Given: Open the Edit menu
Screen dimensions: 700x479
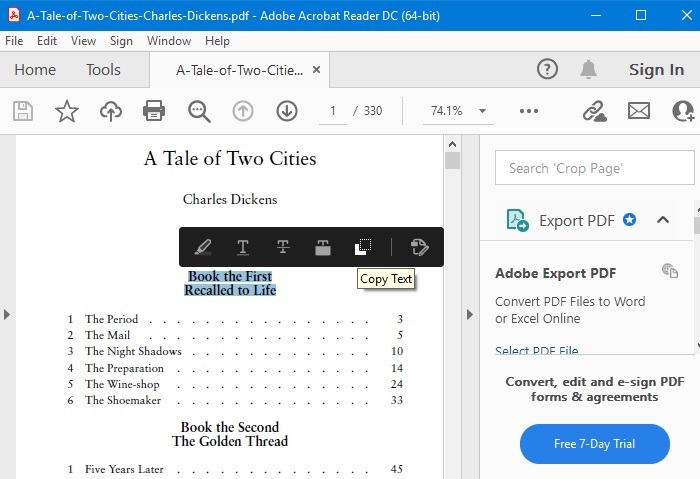Looking at the screenshot, I should click(47, 41).
